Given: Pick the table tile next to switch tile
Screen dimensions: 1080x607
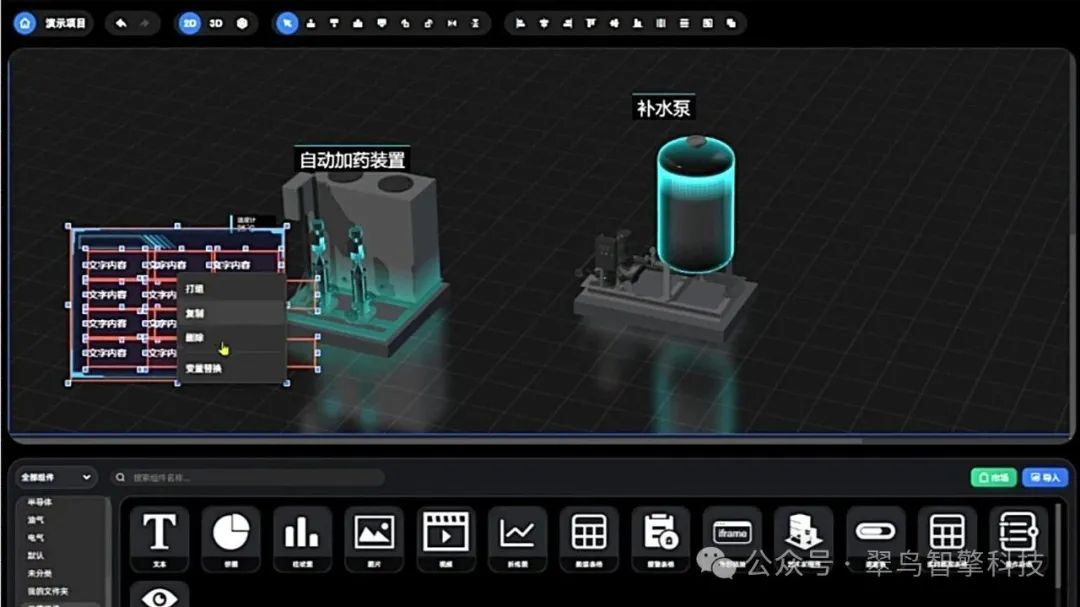Looking at the screenshot, I should (x=947, y=539).
